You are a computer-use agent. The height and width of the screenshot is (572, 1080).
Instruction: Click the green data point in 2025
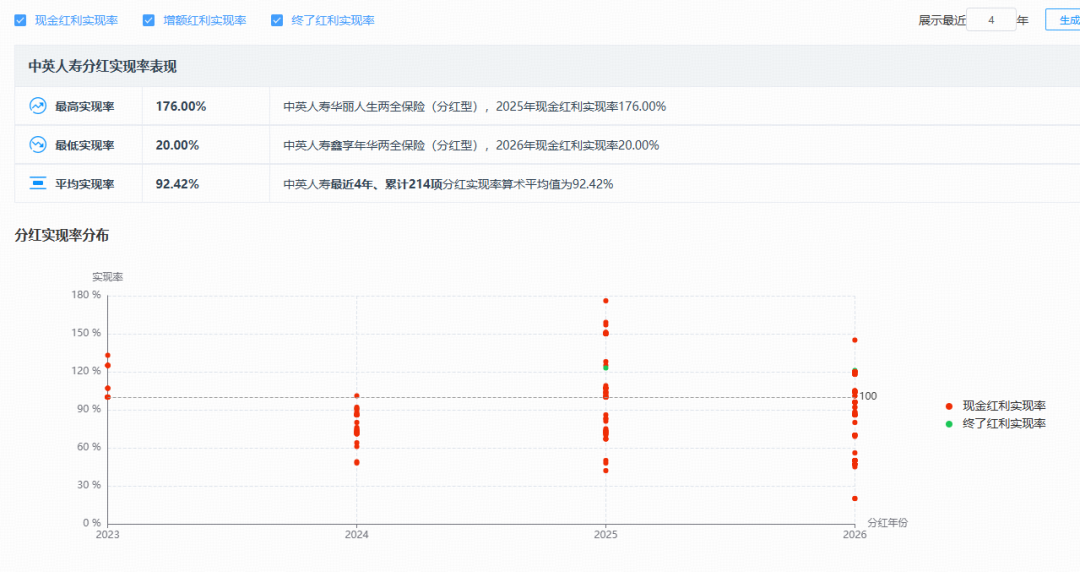(x=605, y=367)
